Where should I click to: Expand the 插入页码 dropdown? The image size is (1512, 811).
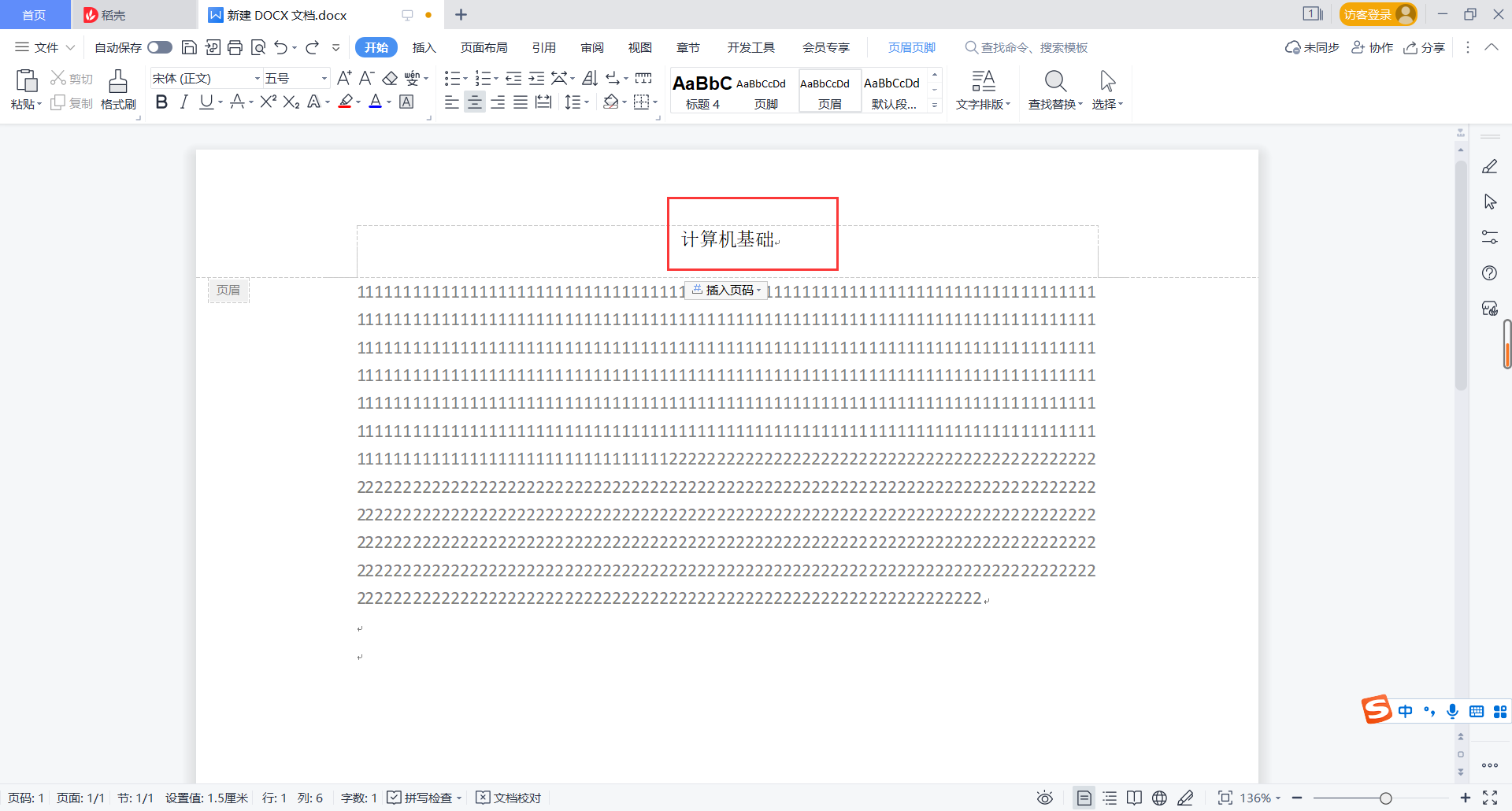tap(758, 290)
